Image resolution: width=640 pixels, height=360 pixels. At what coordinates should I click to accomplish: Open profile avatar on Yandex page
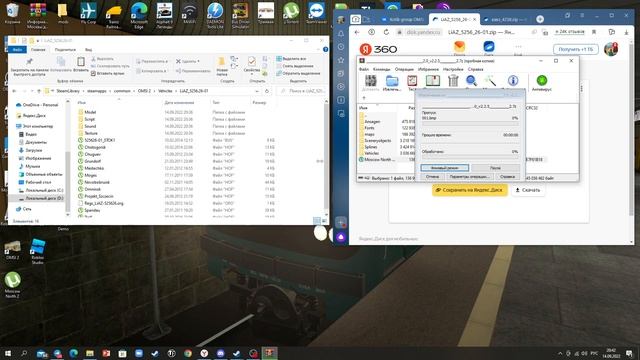pos(611,49)
